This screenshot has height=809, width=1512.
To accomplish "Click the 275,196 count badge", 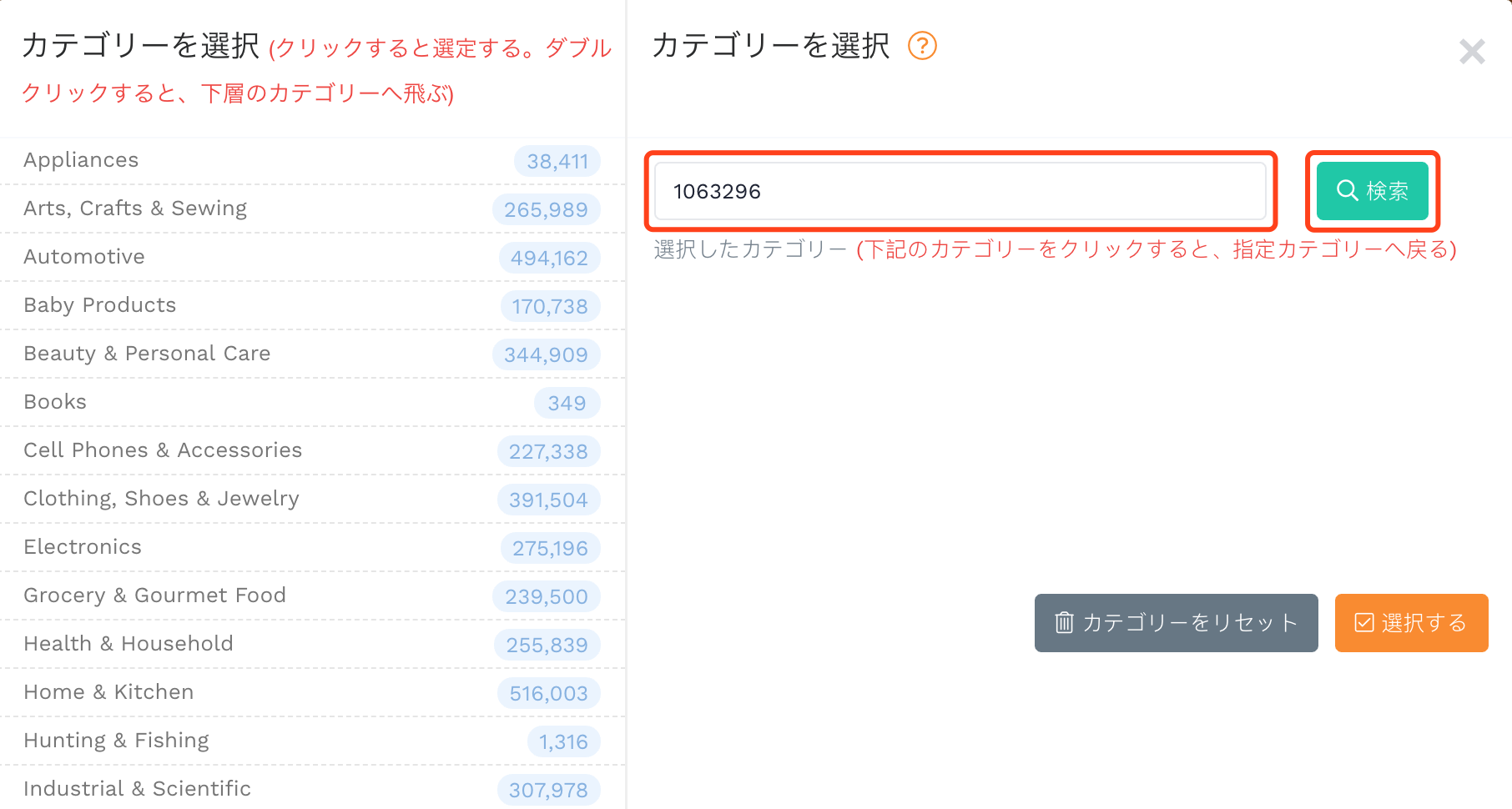I will (551, 548).
